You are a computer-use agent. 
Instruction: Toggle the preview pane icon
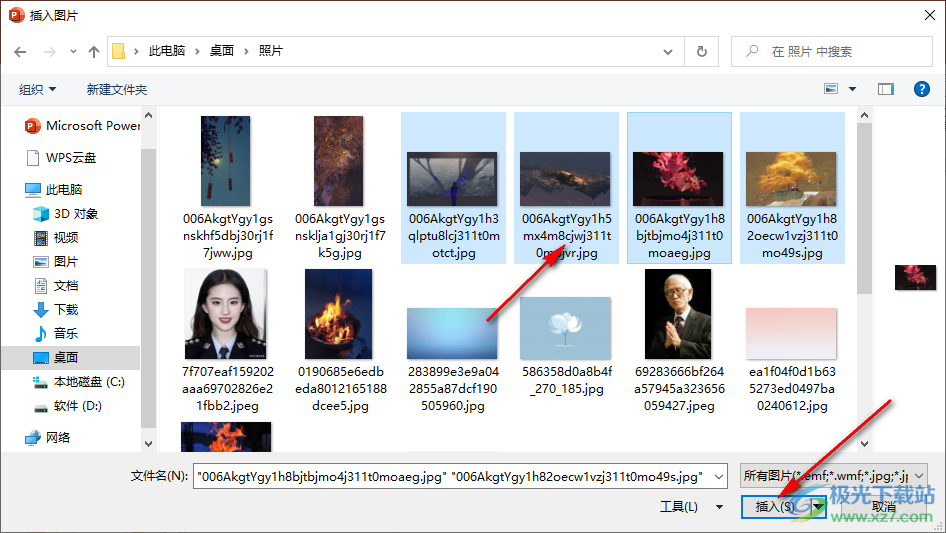(885, 89)
